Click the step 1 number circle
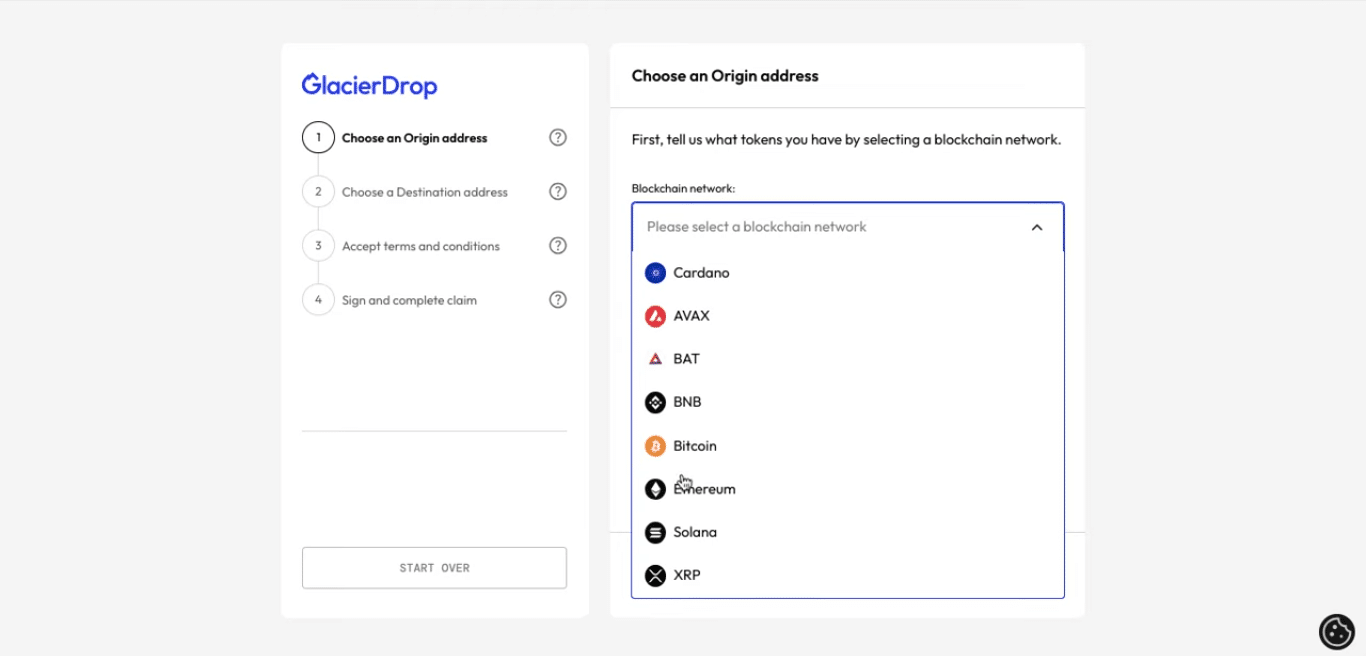 point(318,138)
